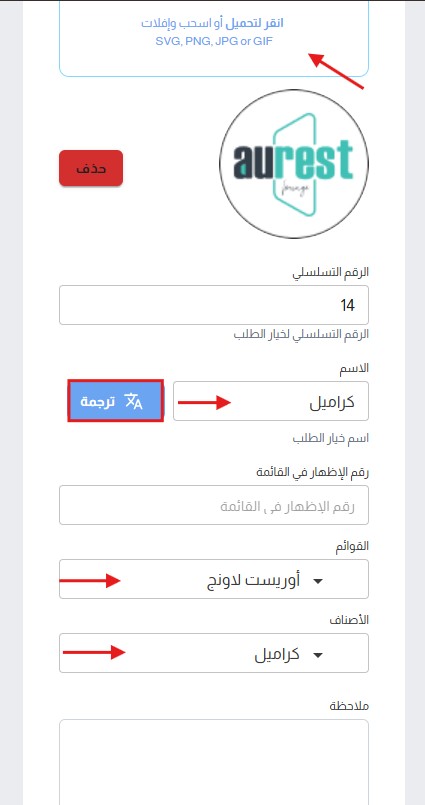425x805 pixels.
Task: Click the انقر لتحميل upload link text
Action: (255, 23)
